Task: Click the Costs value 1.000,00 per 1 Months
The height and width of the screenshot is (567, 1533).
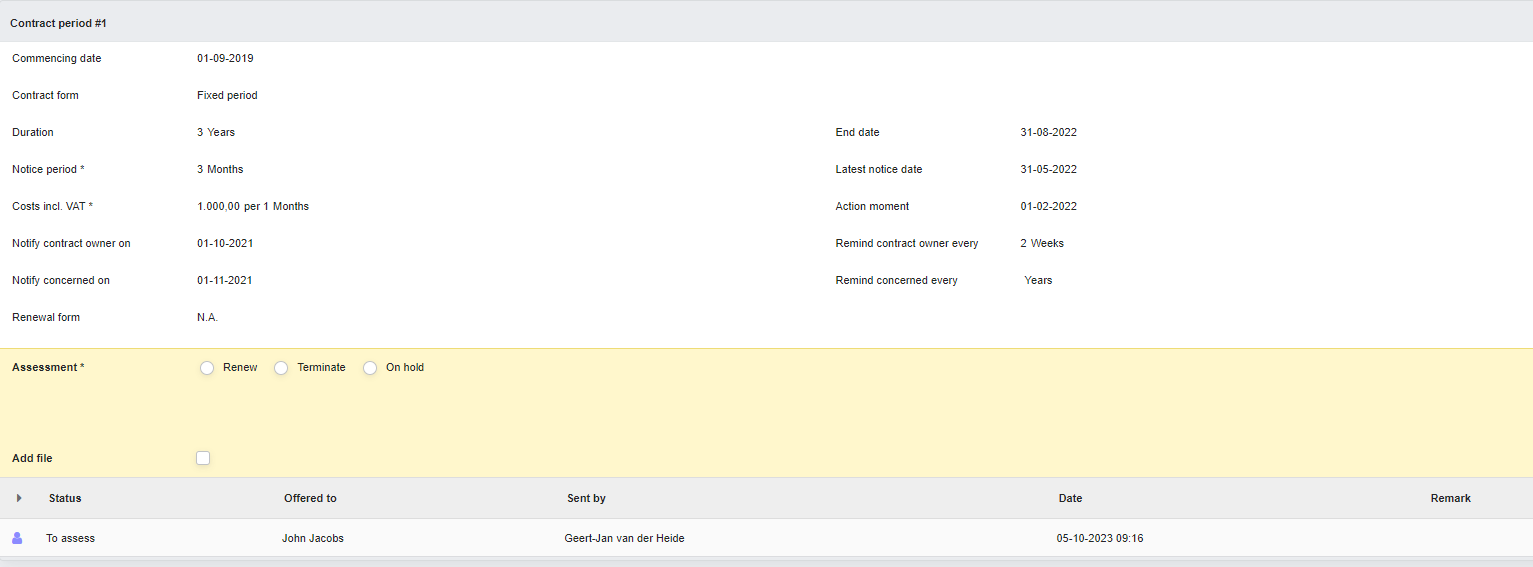Action: [253, 206]
